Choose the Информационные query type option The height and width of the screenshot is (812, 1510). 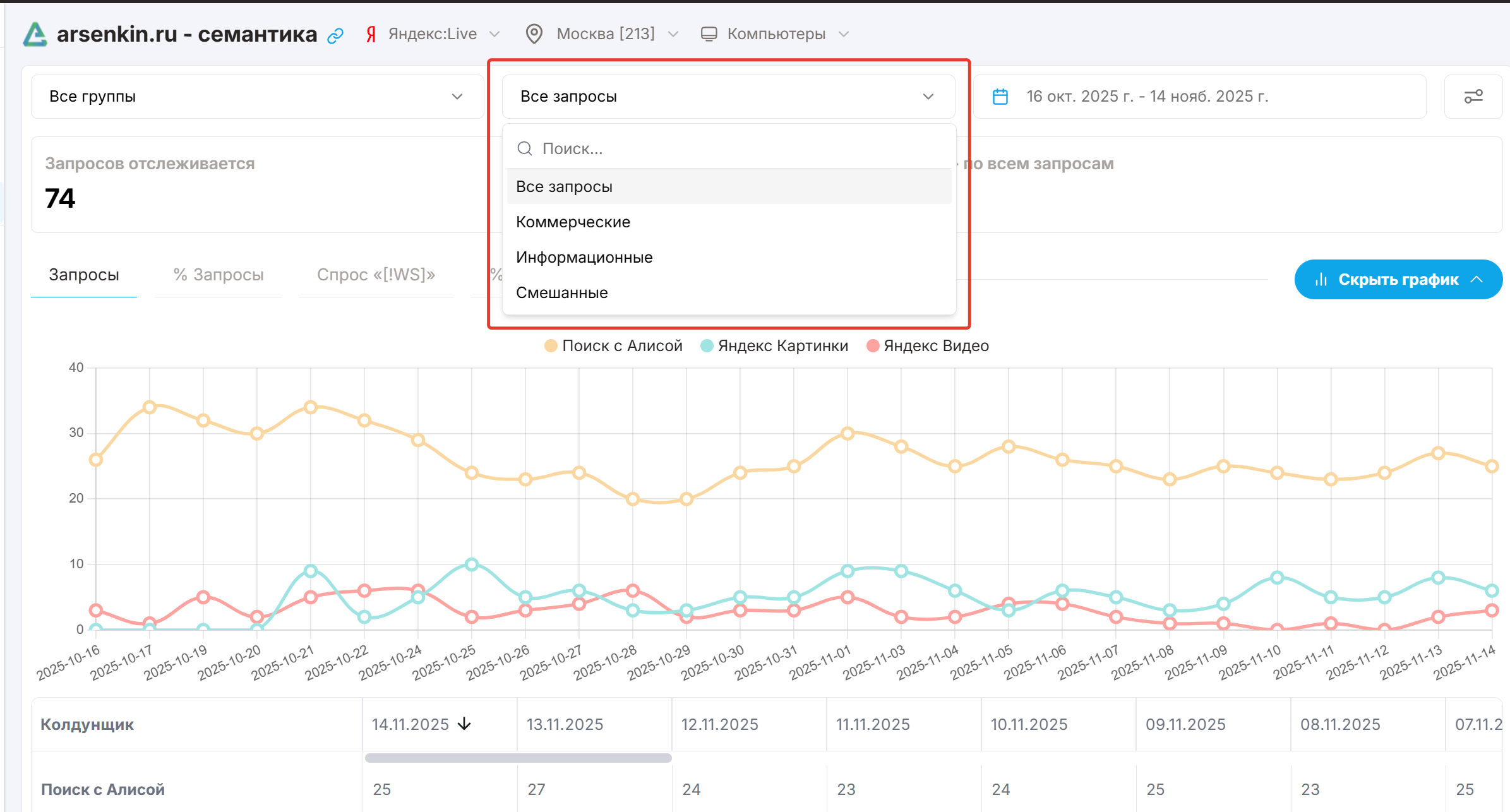coord(584,258)
